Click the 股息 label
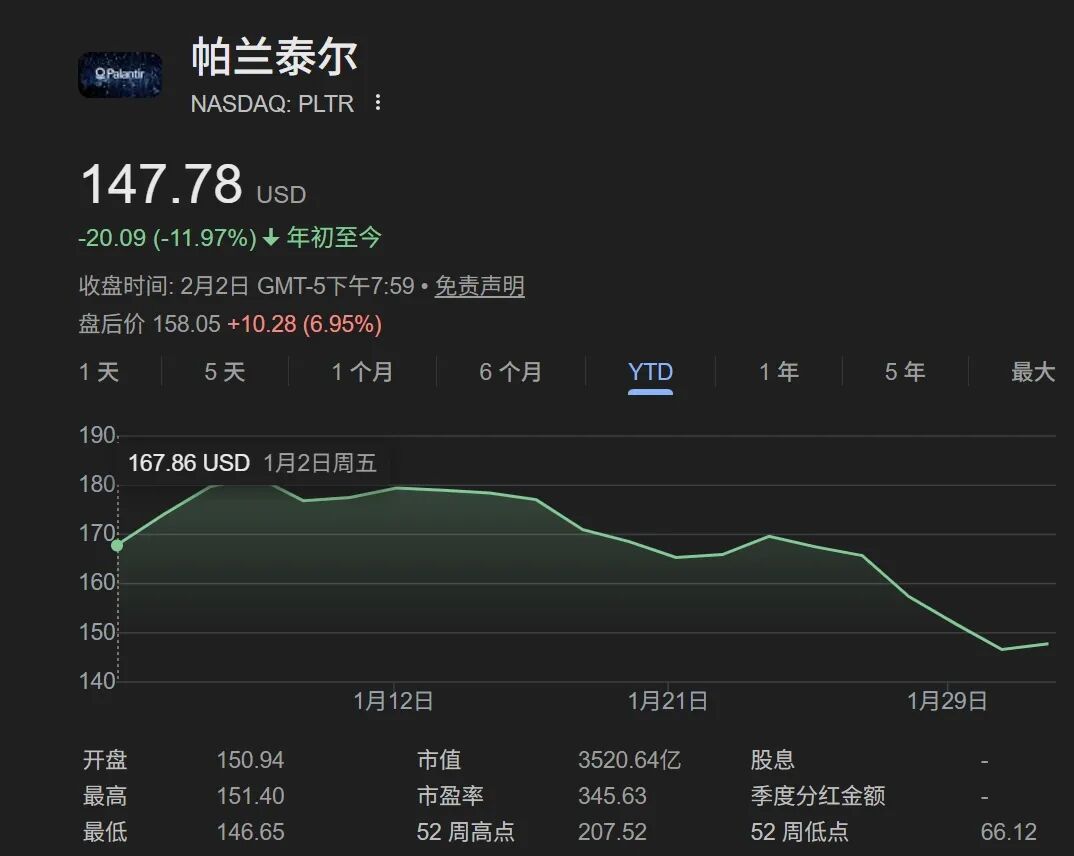Image resolution: width=1074 pixels, height=856 pixels. click(772, 760)
